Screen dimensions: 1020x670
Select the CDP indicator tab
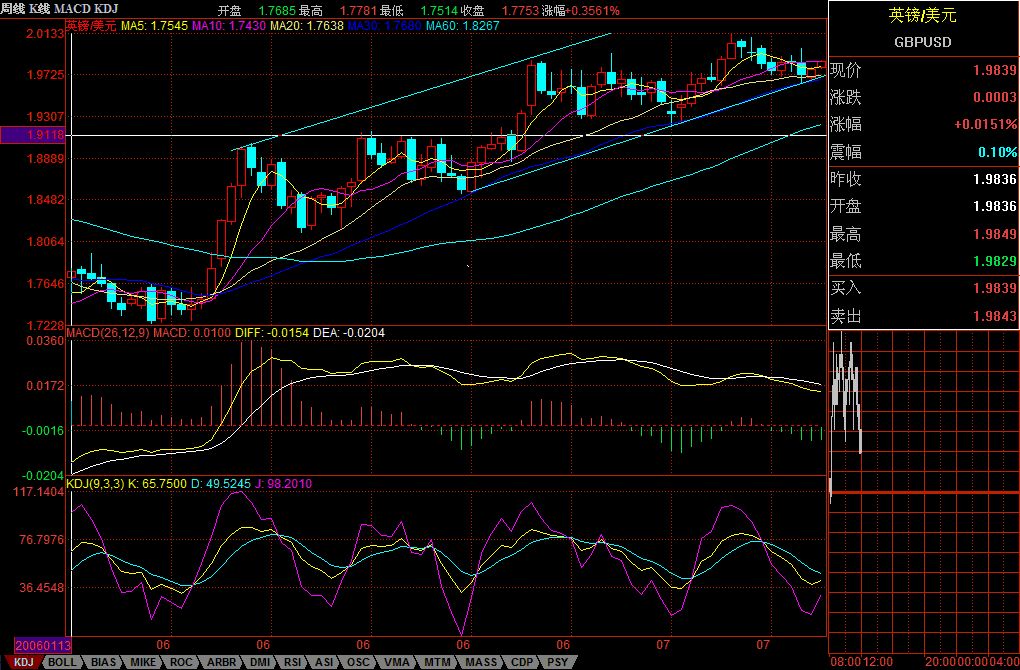click(521, 662)
